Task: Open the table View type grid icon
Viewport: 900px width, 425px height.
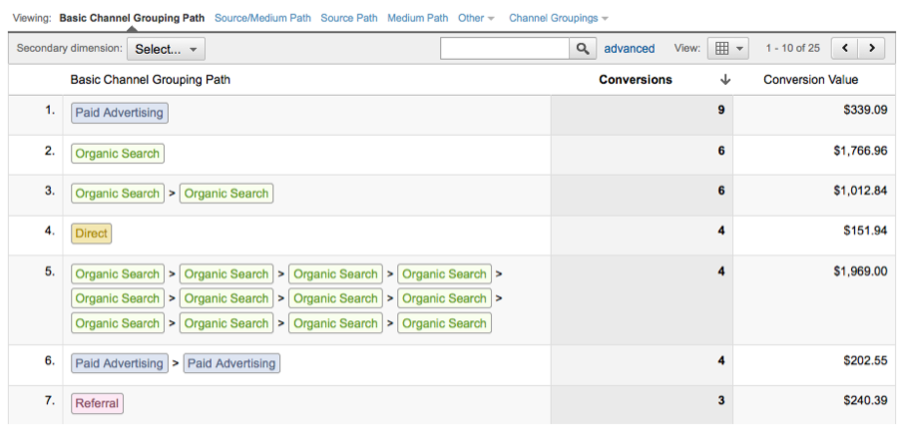Action: tap(727, 48)
